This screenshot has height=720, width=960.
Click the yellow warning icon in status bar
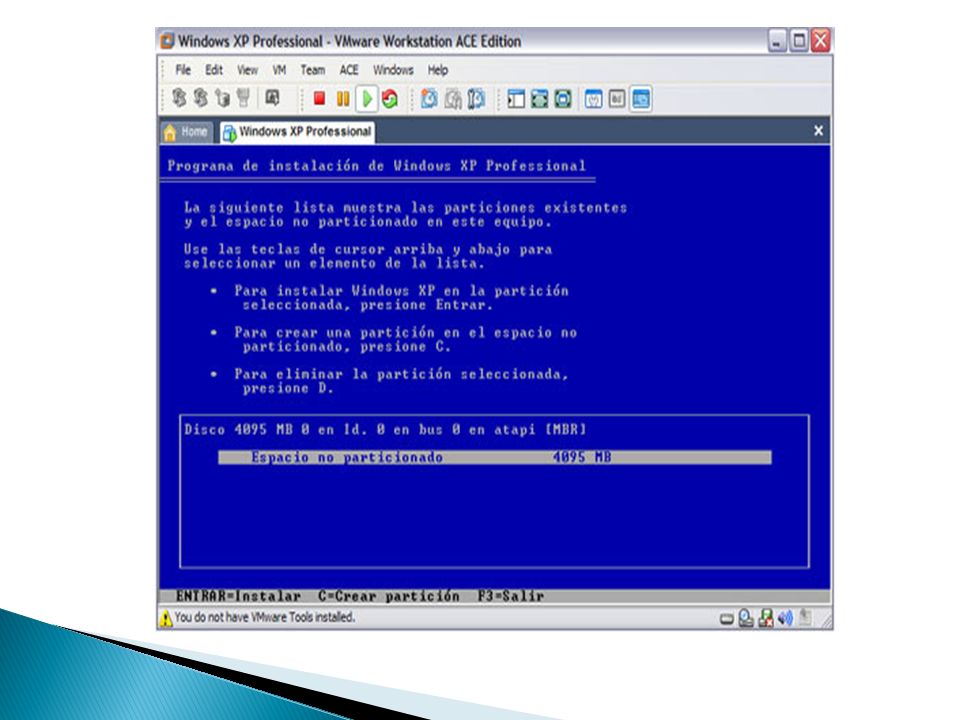[166, 618]
